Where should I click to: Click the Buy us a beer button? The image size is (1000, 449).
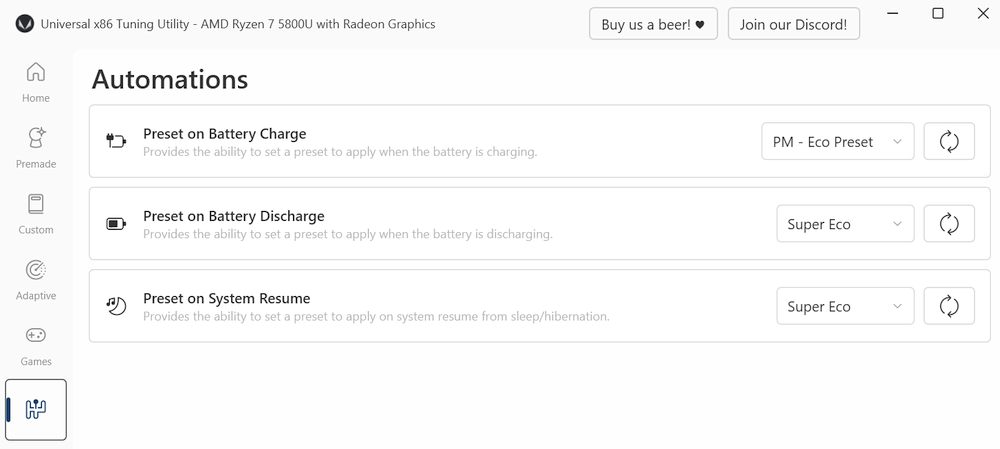[x=653, y=24]
